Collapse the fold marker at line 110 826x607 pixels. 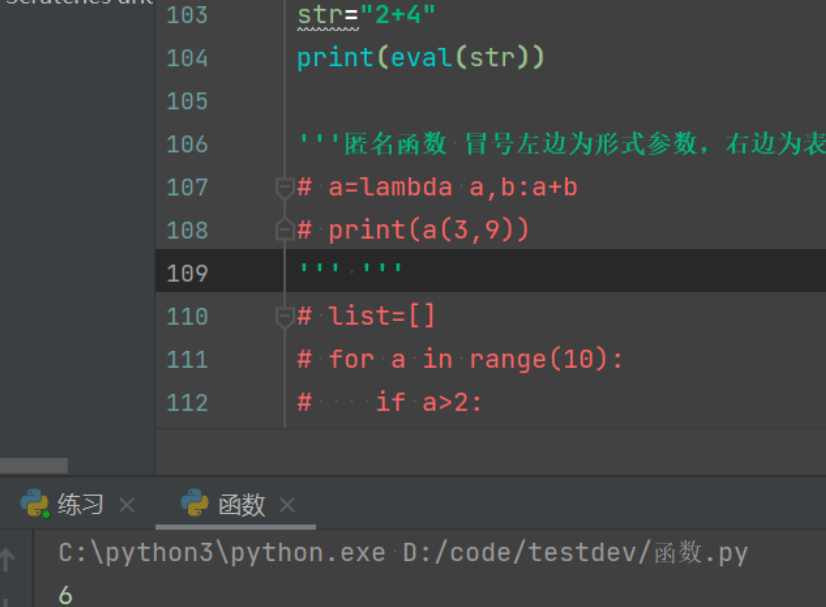click(x=284, y=316)
